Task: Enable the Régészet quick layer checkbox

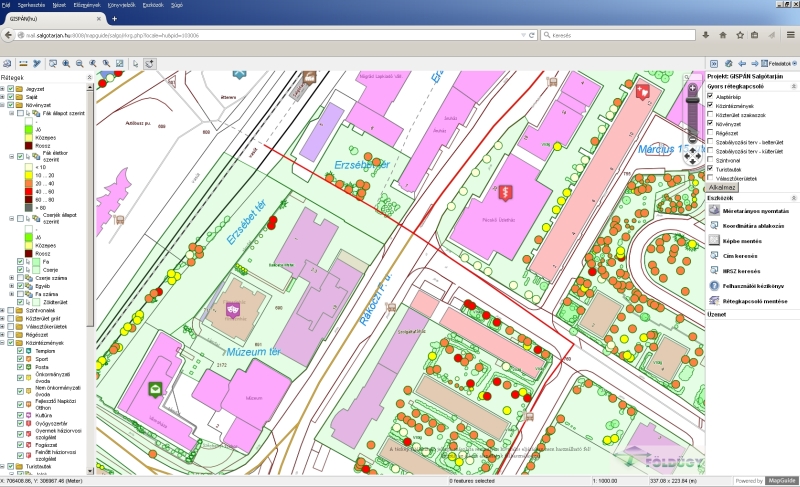Action: tap(711, 132)
